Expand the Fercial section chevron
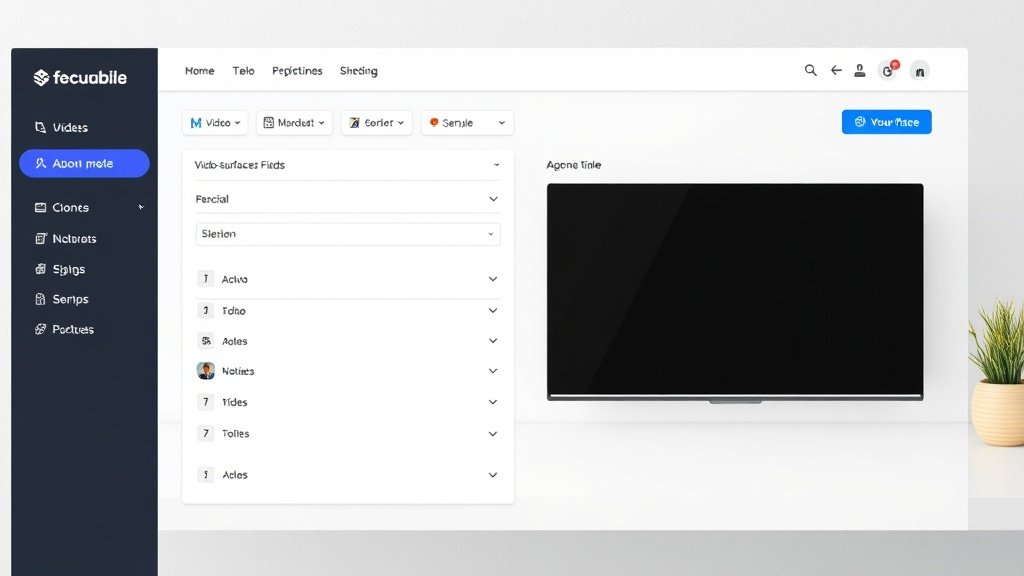 click(493, 199)
